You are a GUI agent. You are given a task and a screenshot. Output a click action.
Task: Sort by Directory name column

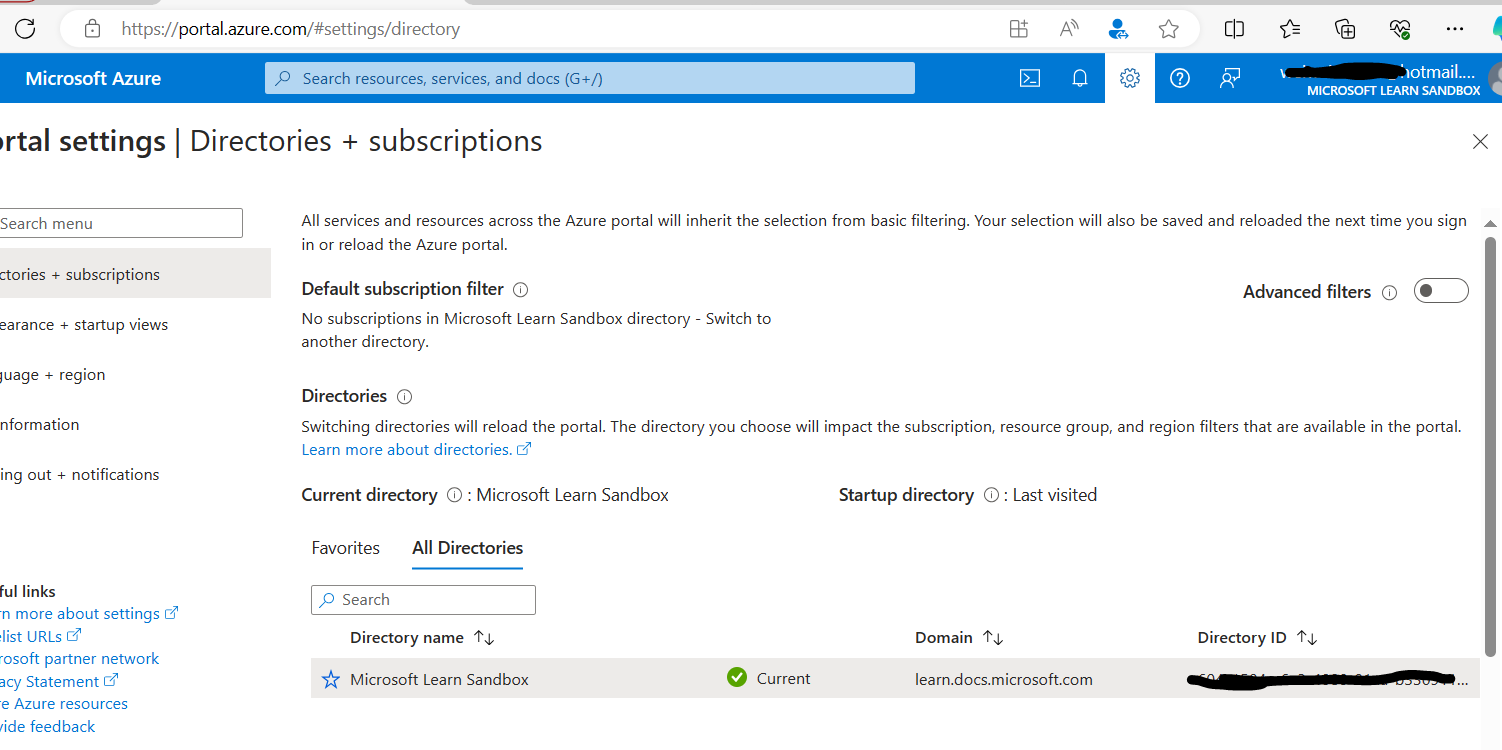(422, 638)
